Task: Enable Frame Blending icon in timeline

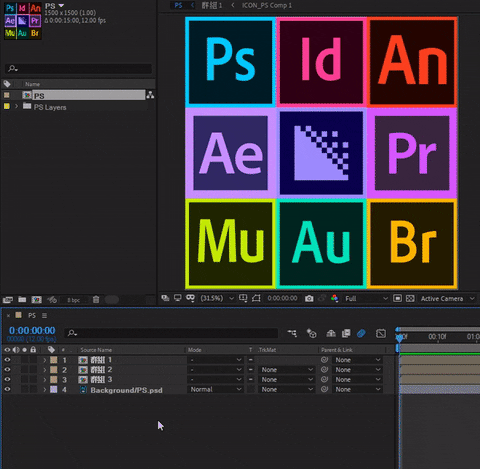Action: click(346, 333)
